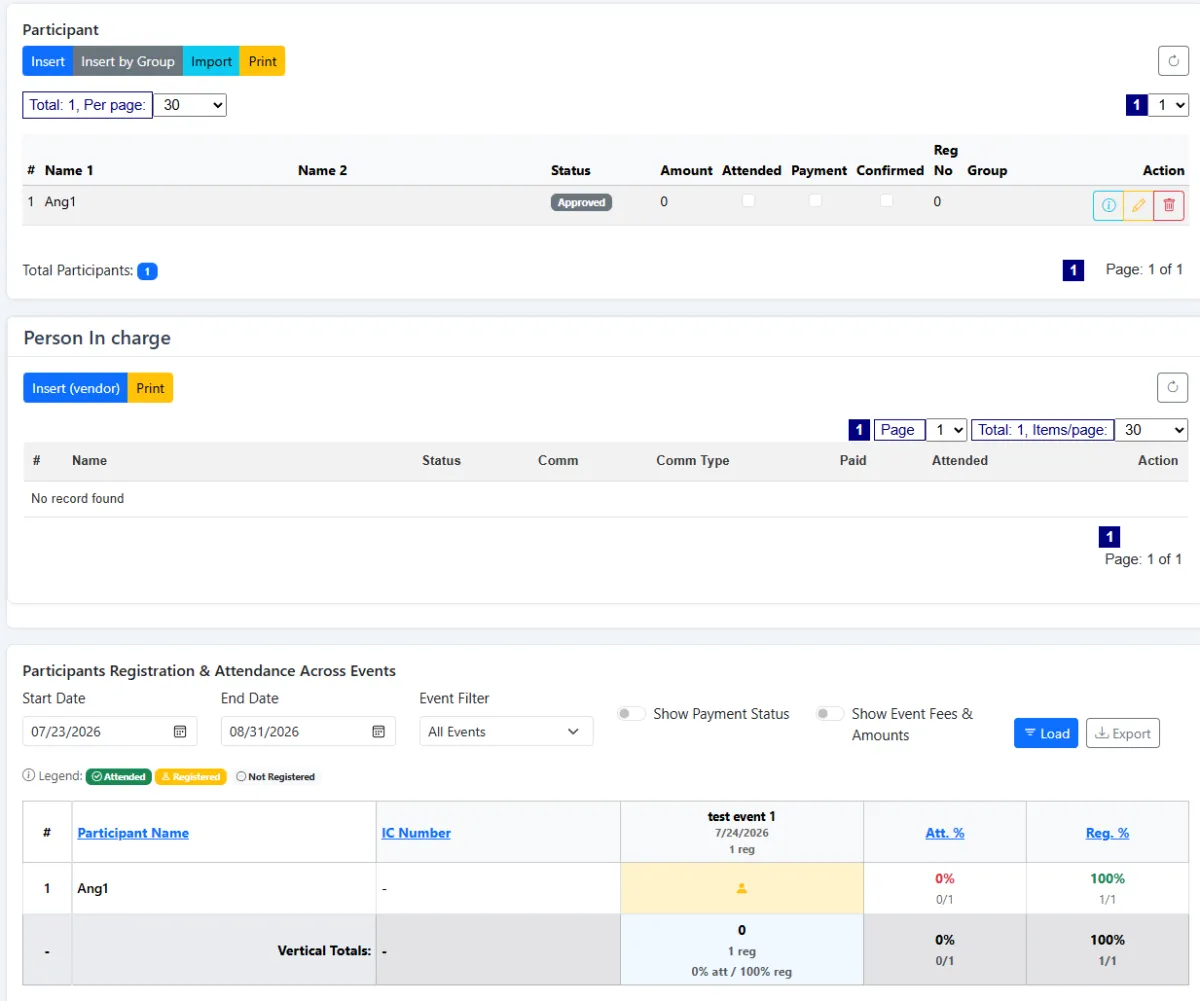Refresh the Participant list
The image size is (1200, 1001).
point(1173,61)
